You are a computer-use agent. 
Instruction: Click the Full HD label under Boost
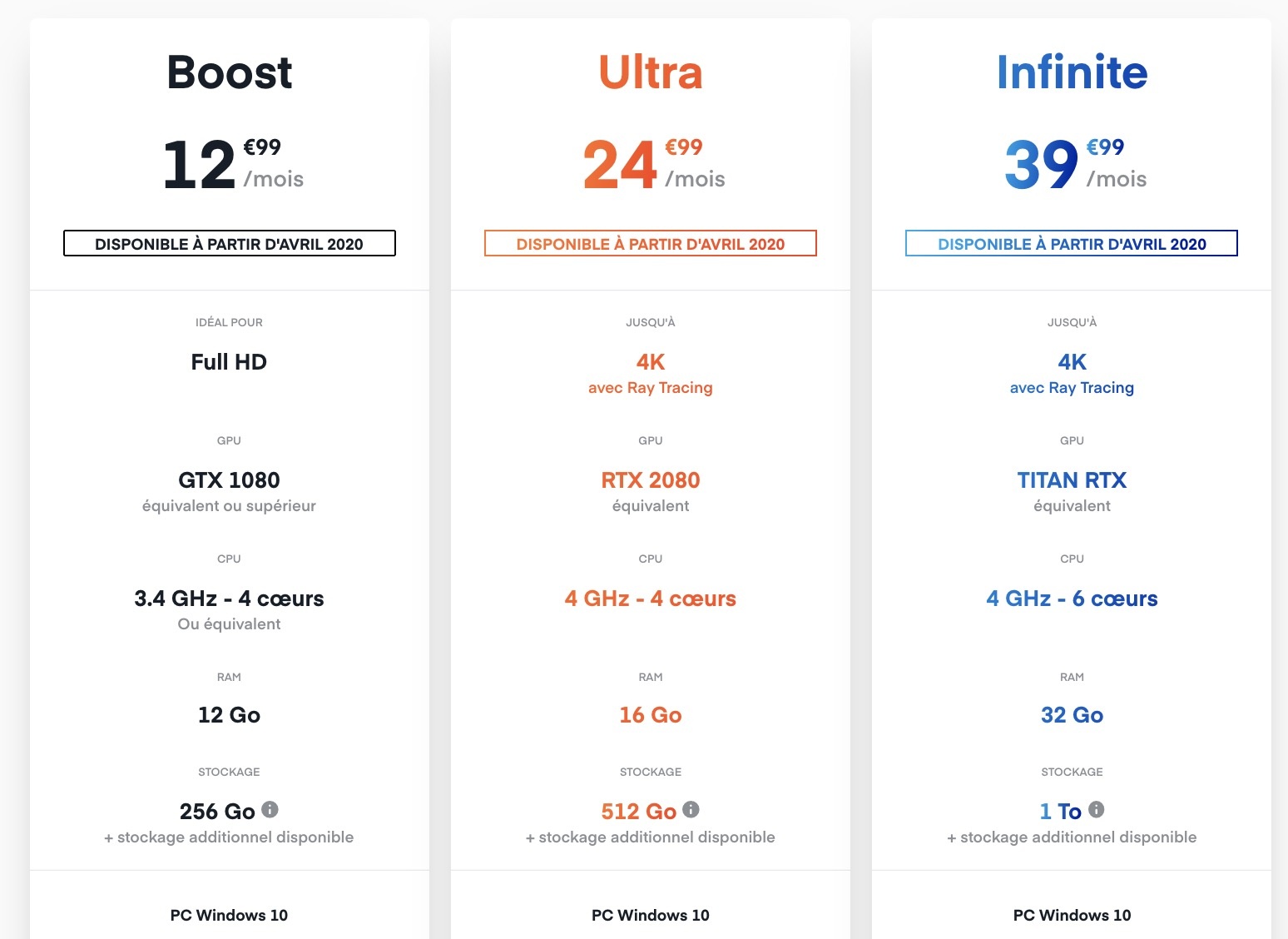click(230, 362)
